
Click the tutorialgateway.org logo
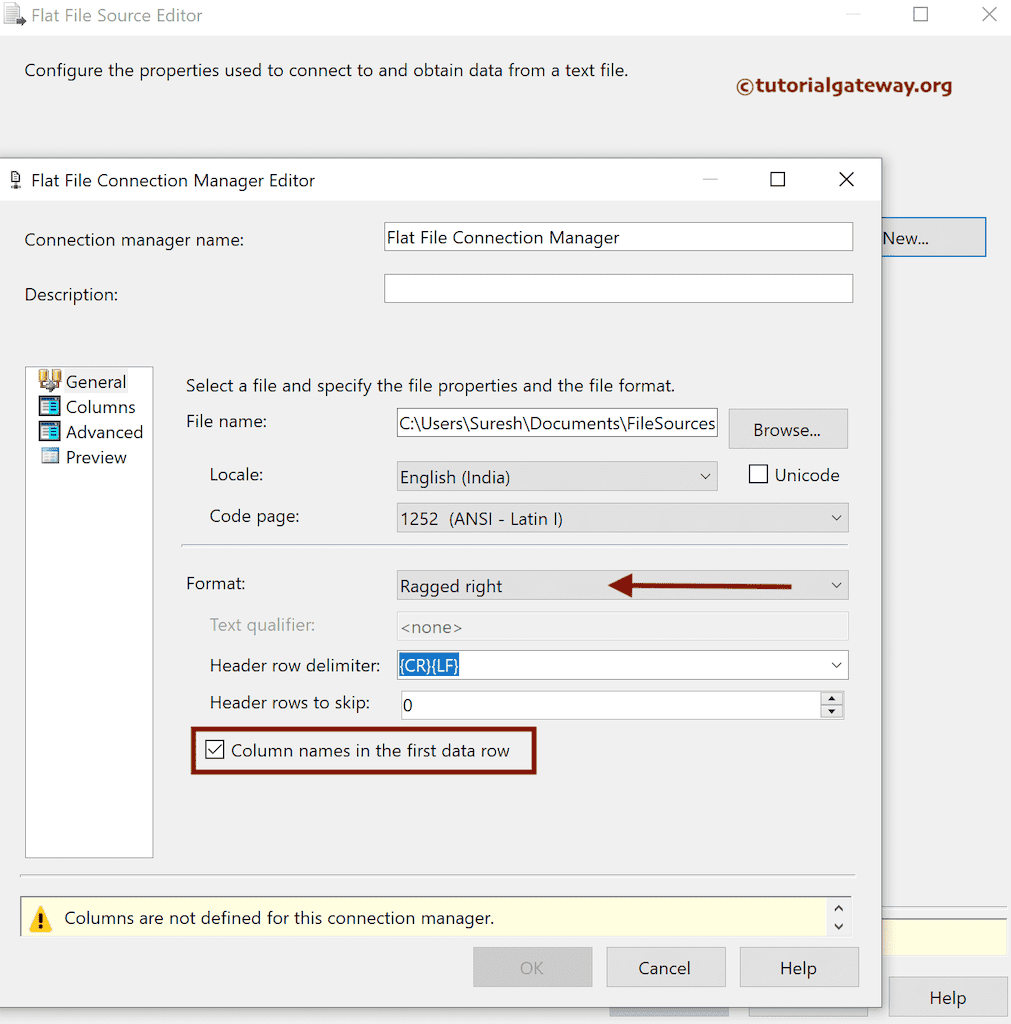[x=843, y=87]
